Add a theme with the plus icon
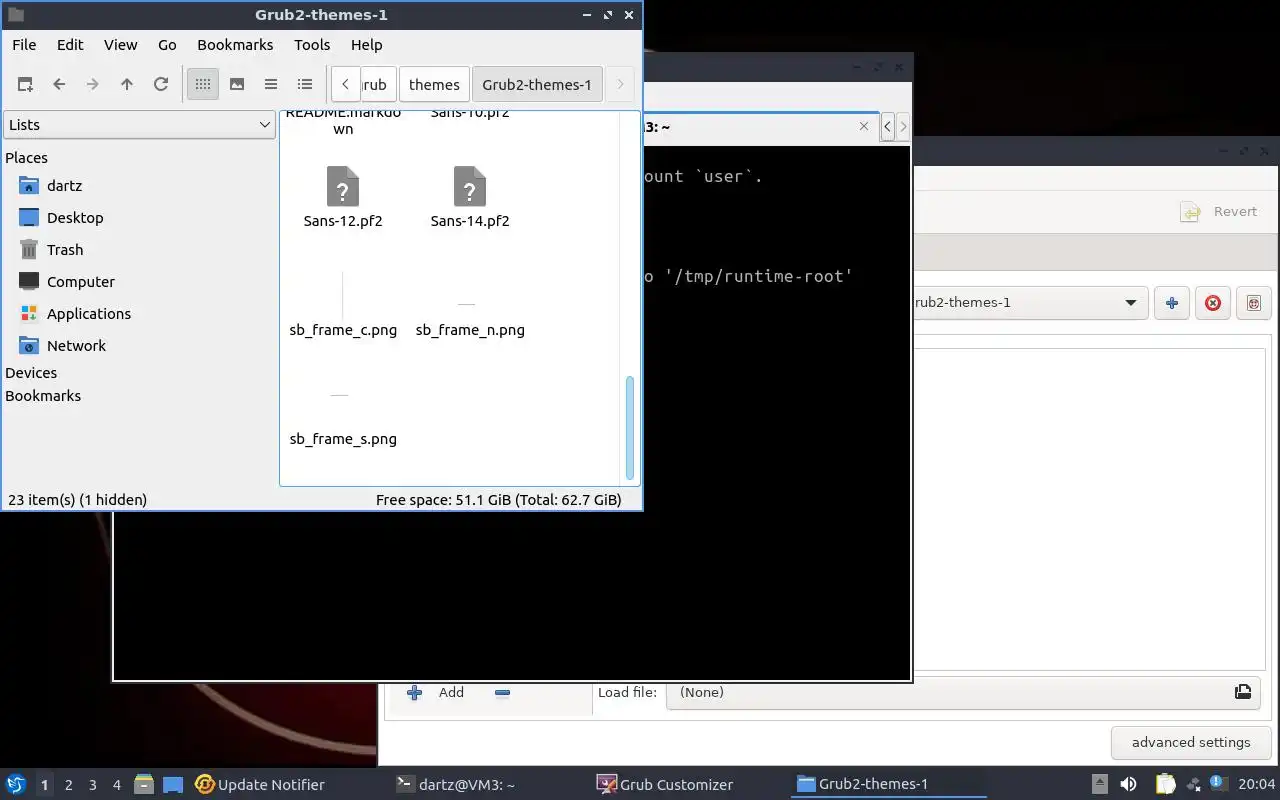Viewport: 1280px width, 800px height. (1172, 303)
